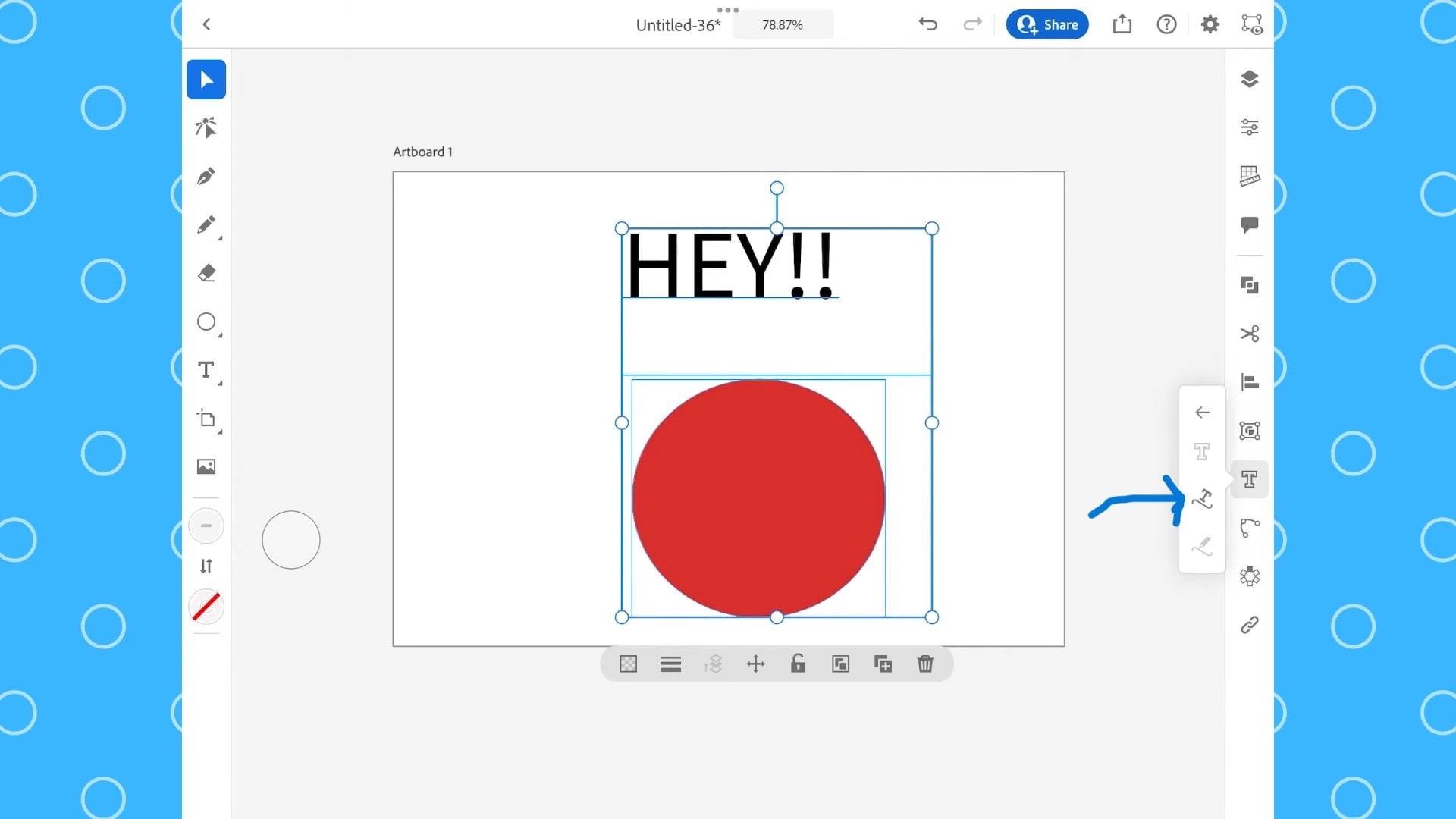Open the fill swatch with red slash
Image resolution: width=1456 pixels, height=819 pixels.
pos(206,607)
